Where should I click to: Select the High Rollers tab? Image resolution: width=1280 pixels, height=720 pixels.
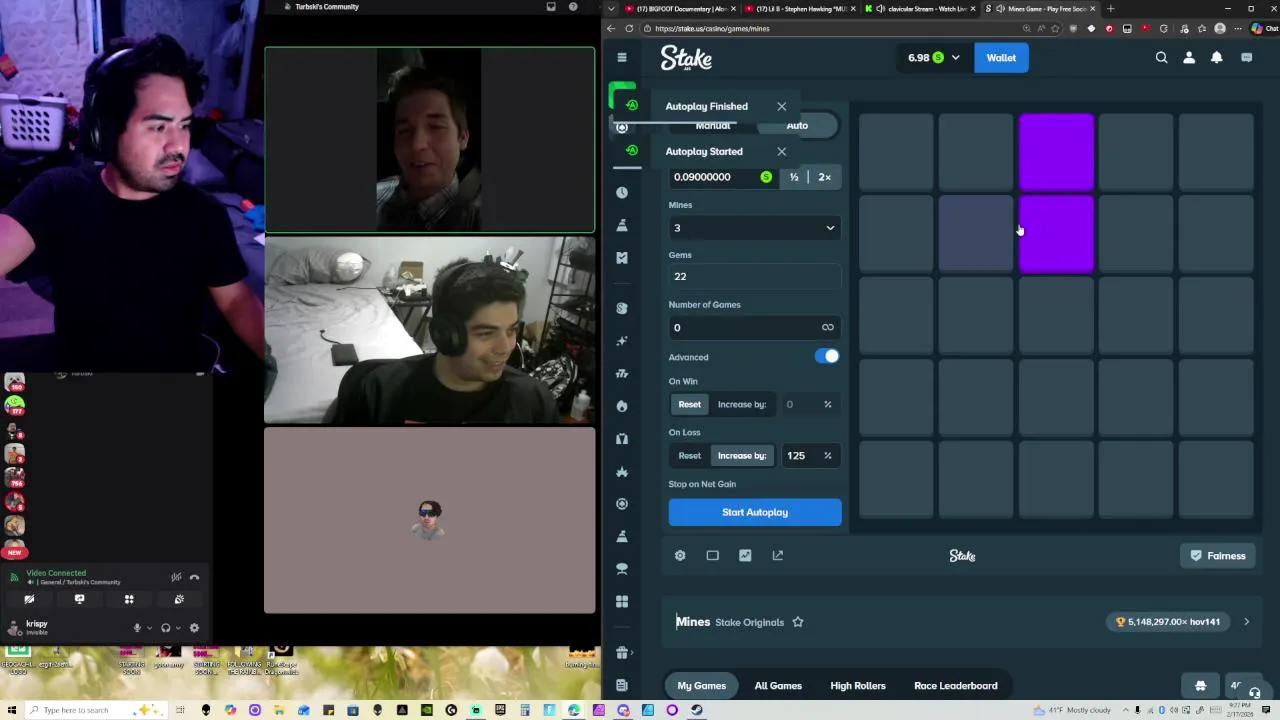coord(858,686)
